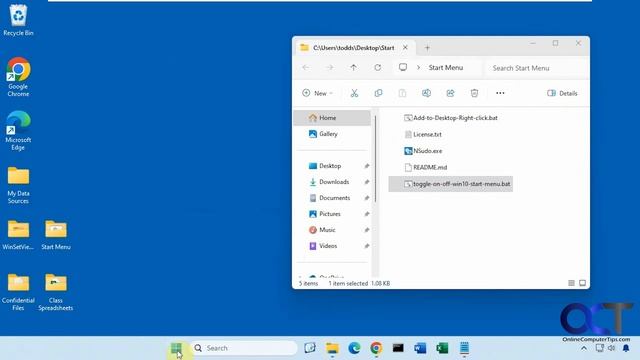
Task: Click the Windows Start button
Action: 176,348
